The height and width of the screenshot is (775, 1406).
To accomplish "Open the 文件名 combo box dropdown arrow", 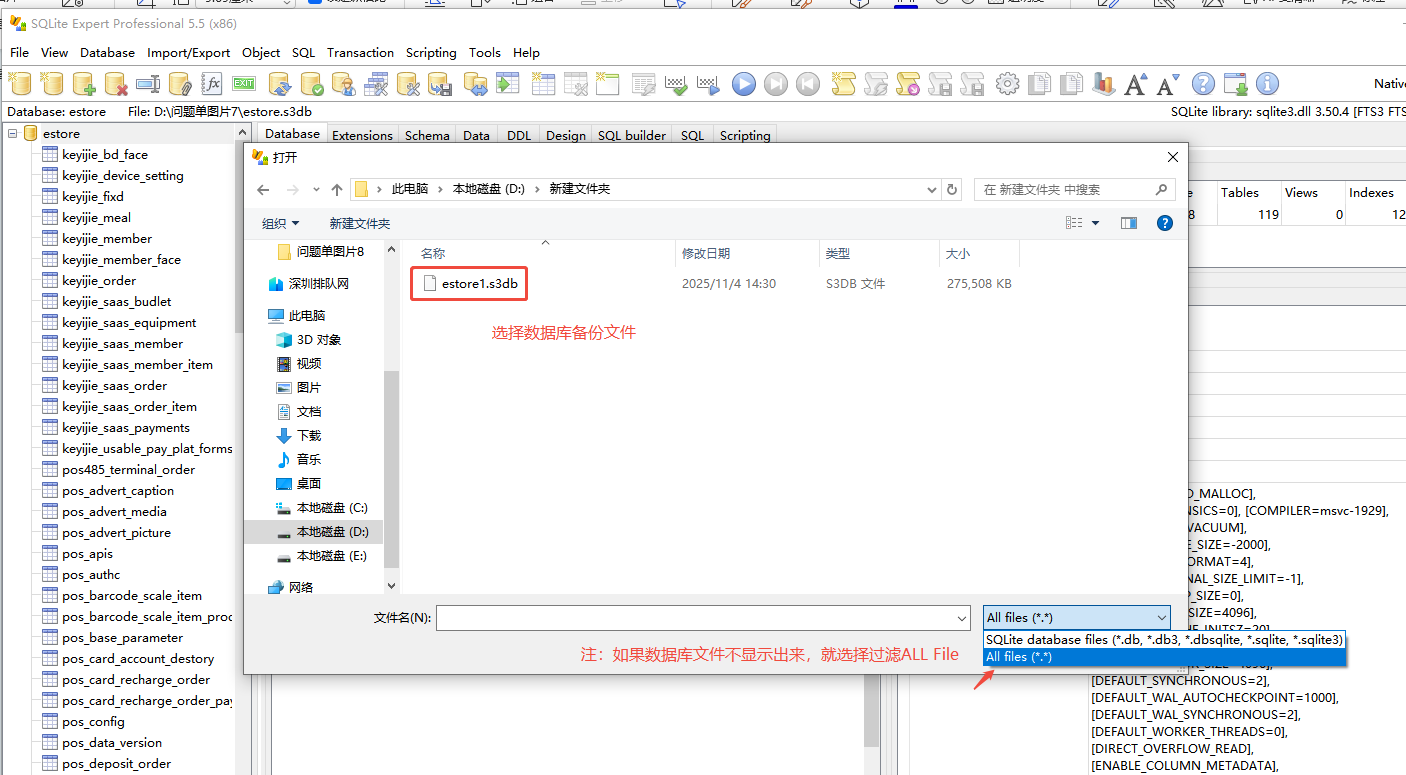I will [x=961, y=618].
